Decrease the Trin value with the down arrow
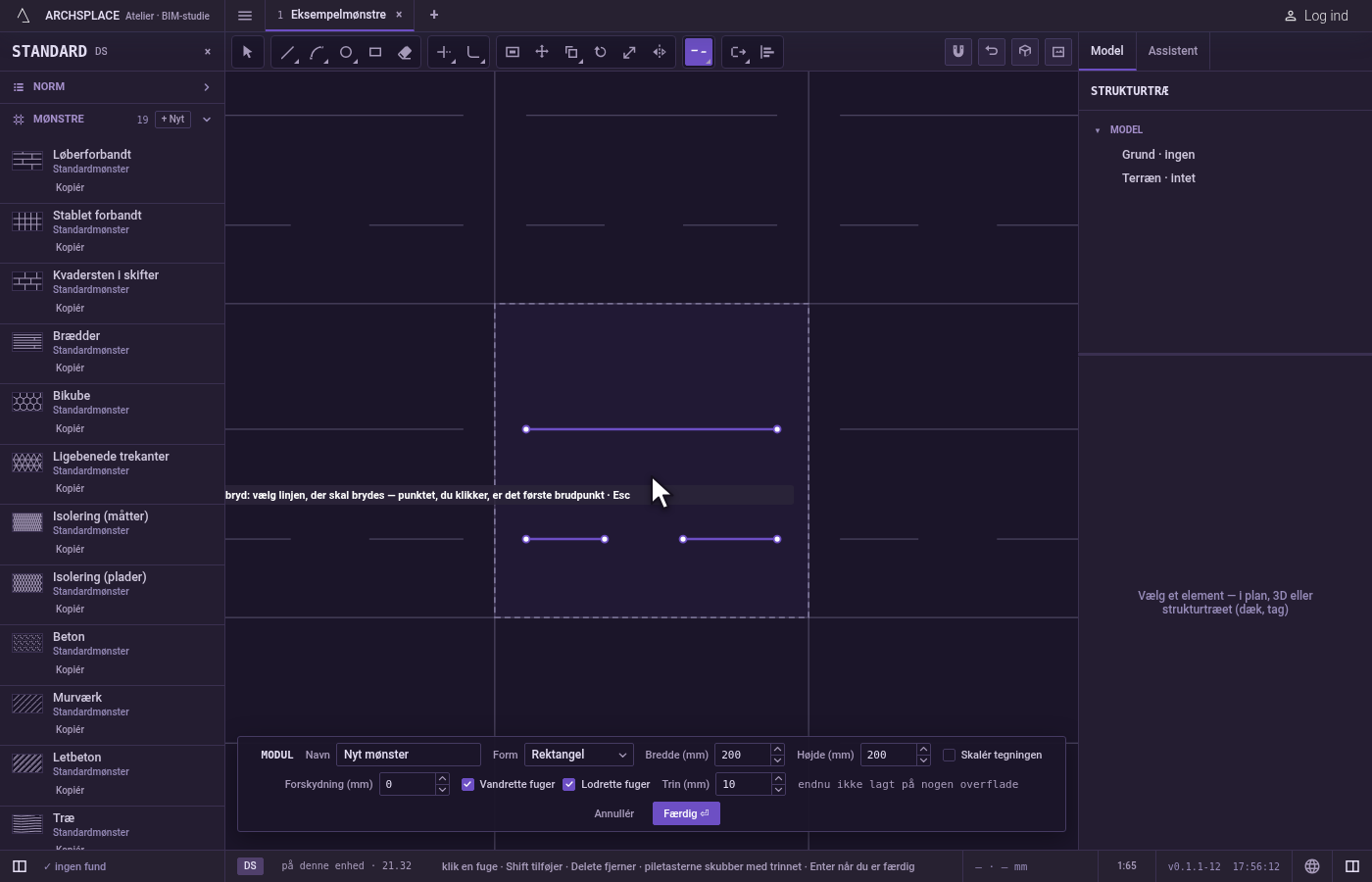The width and height of the screenshot is (1372, 882). (x=778, y=790)
